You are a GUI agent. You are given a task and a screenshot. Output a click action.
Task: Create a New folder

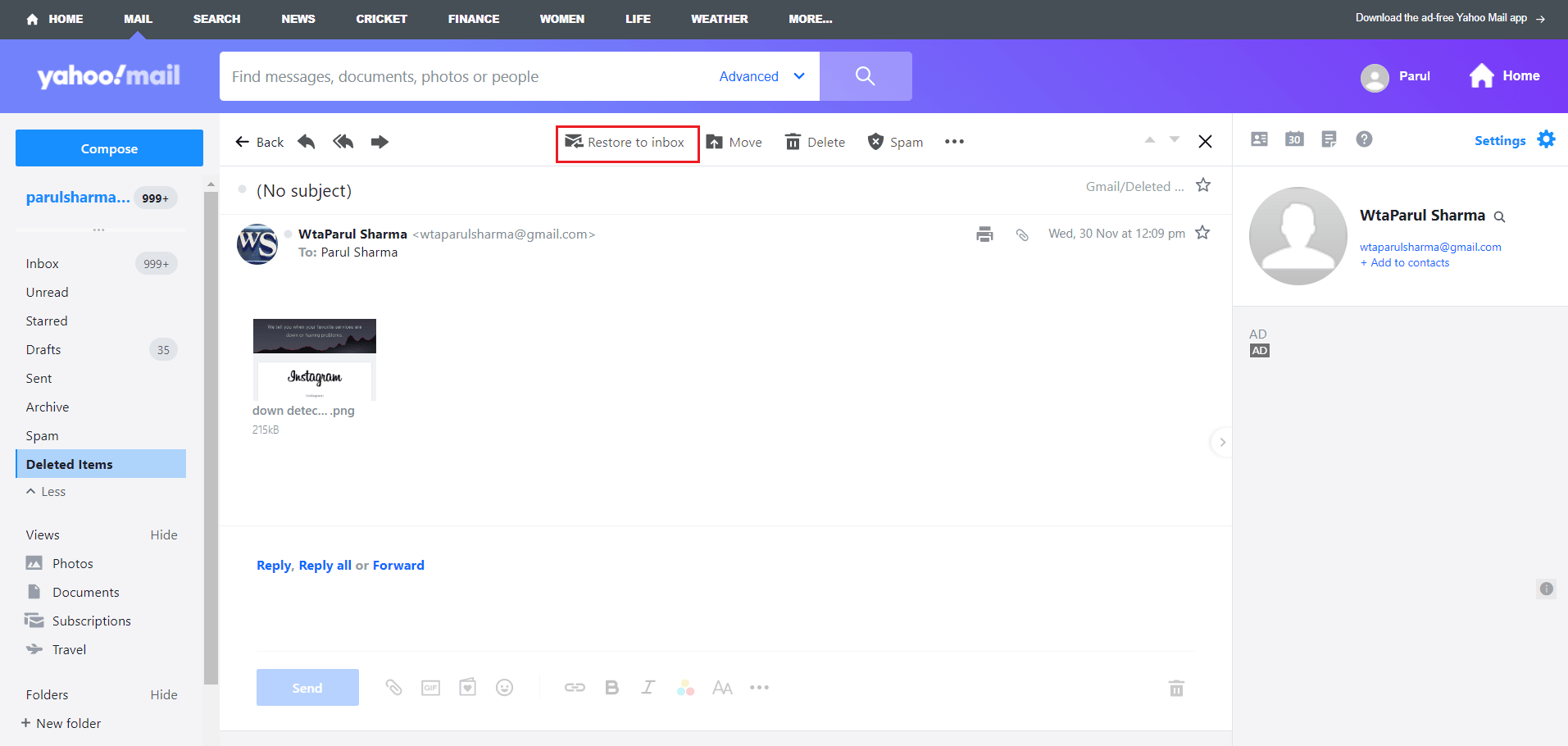coord(61,723)
